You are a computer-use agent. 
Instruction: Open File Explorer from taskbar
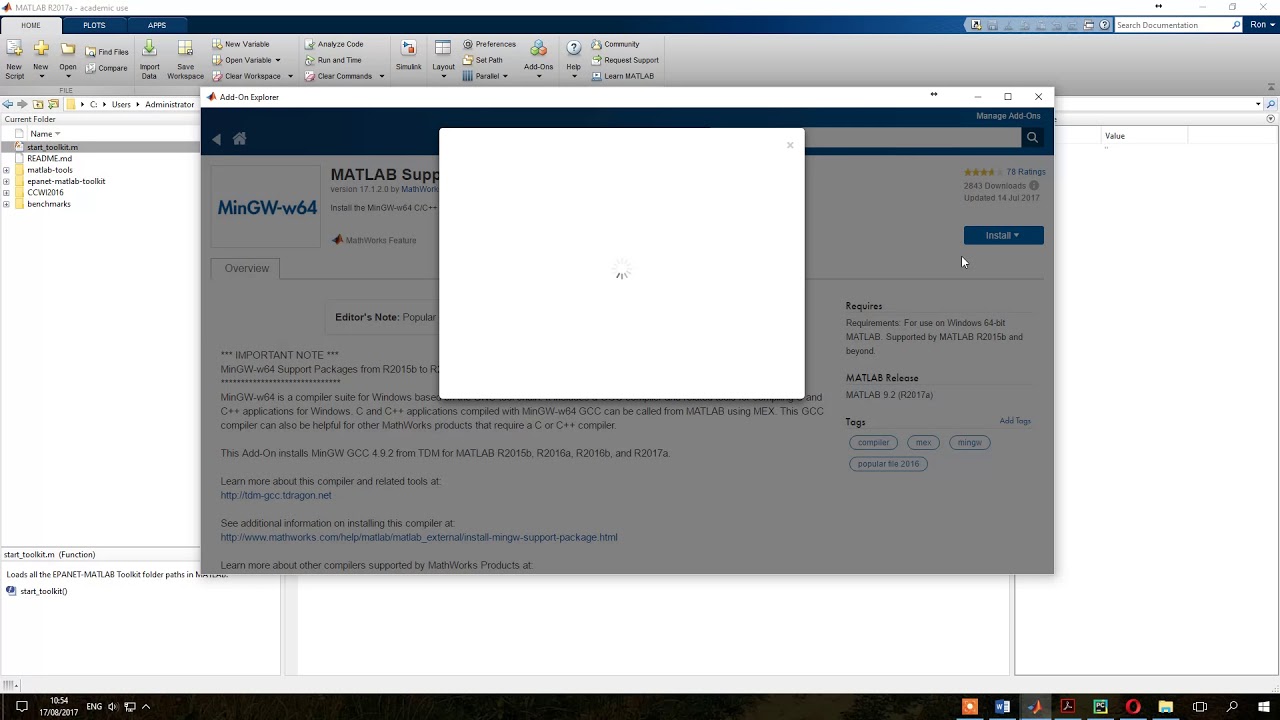[x=1165, y=707]
